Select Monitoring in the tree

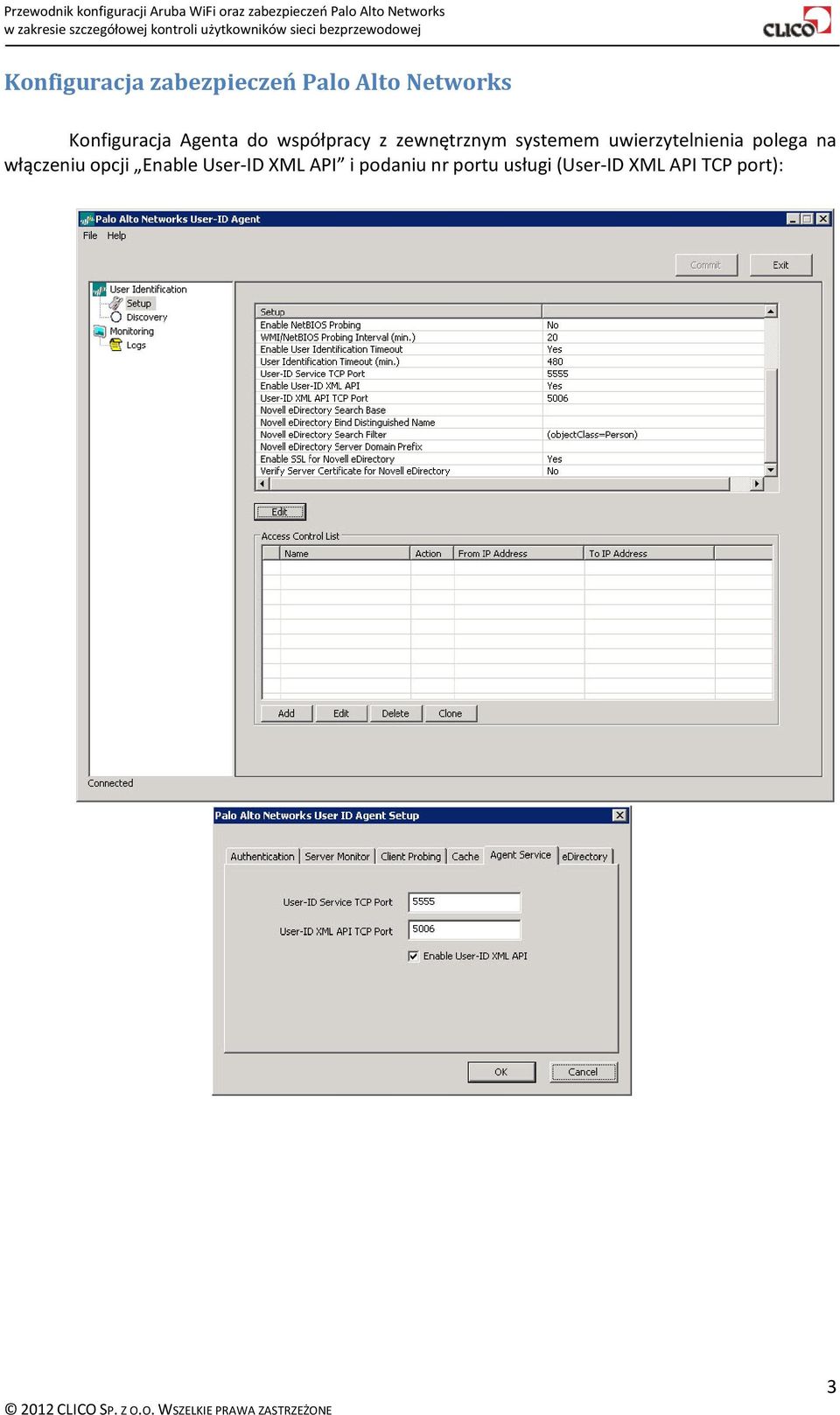pyautogui.click(x=131, y=332)
